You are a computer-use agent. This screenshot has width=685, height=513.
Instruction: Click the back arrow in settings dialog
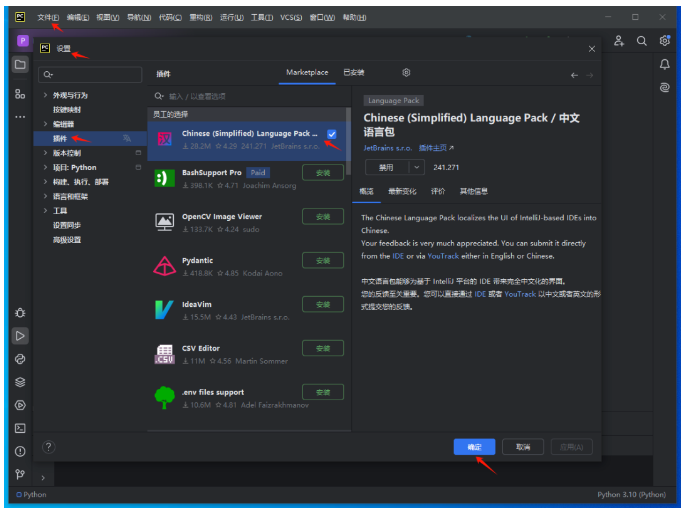[x=574, y=75]
